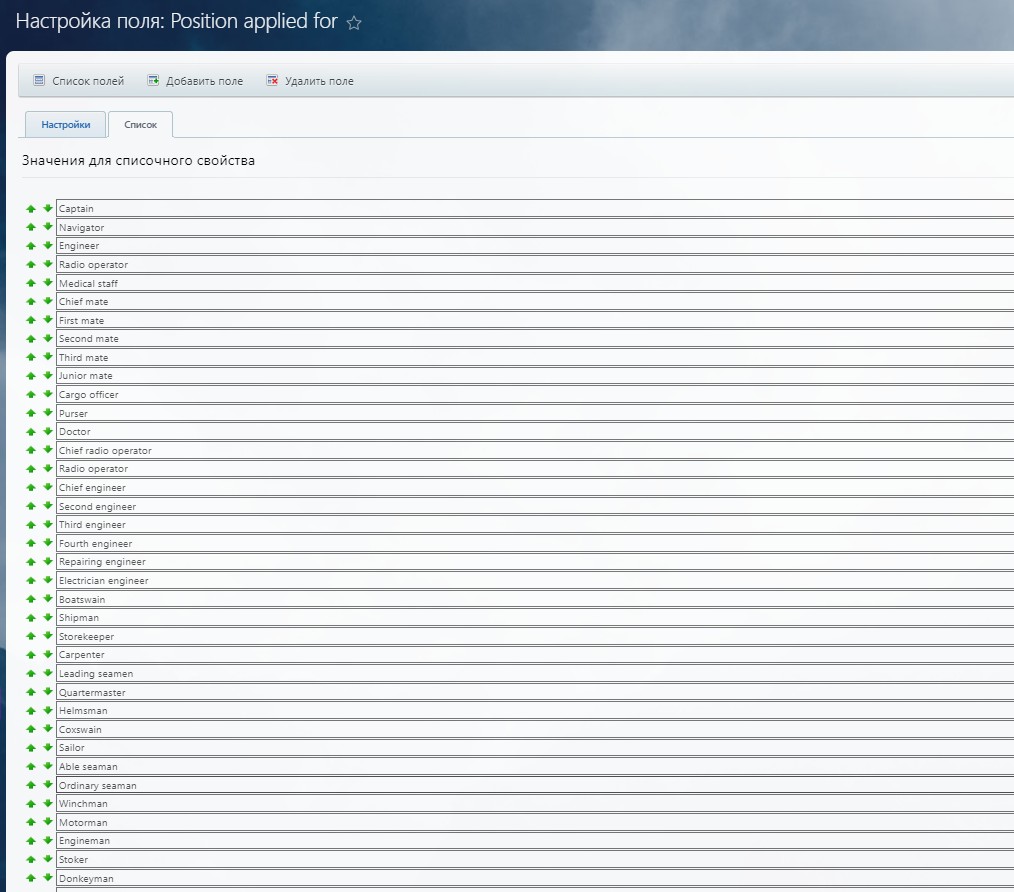Edit the Chief radio operator value field
This screenshot has height=892, width=1014.
coord(535,450)
